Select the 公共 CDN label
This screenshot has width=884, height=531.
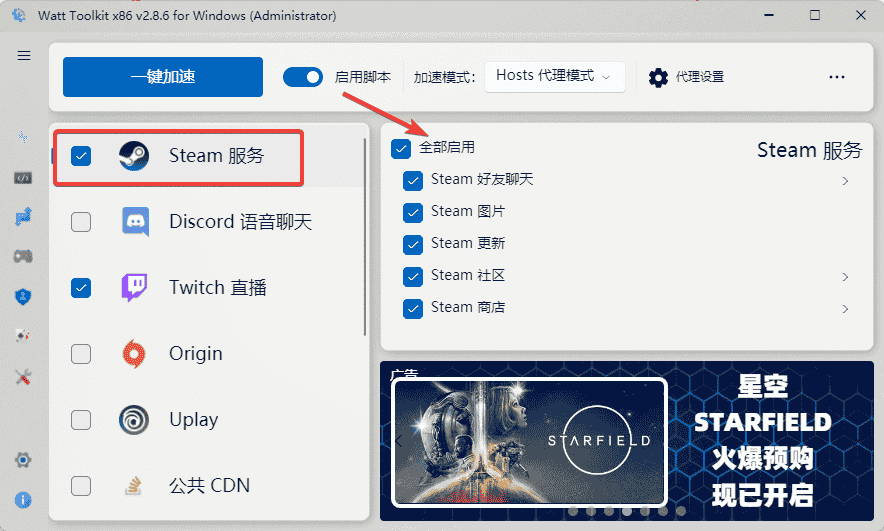[209, 486]
